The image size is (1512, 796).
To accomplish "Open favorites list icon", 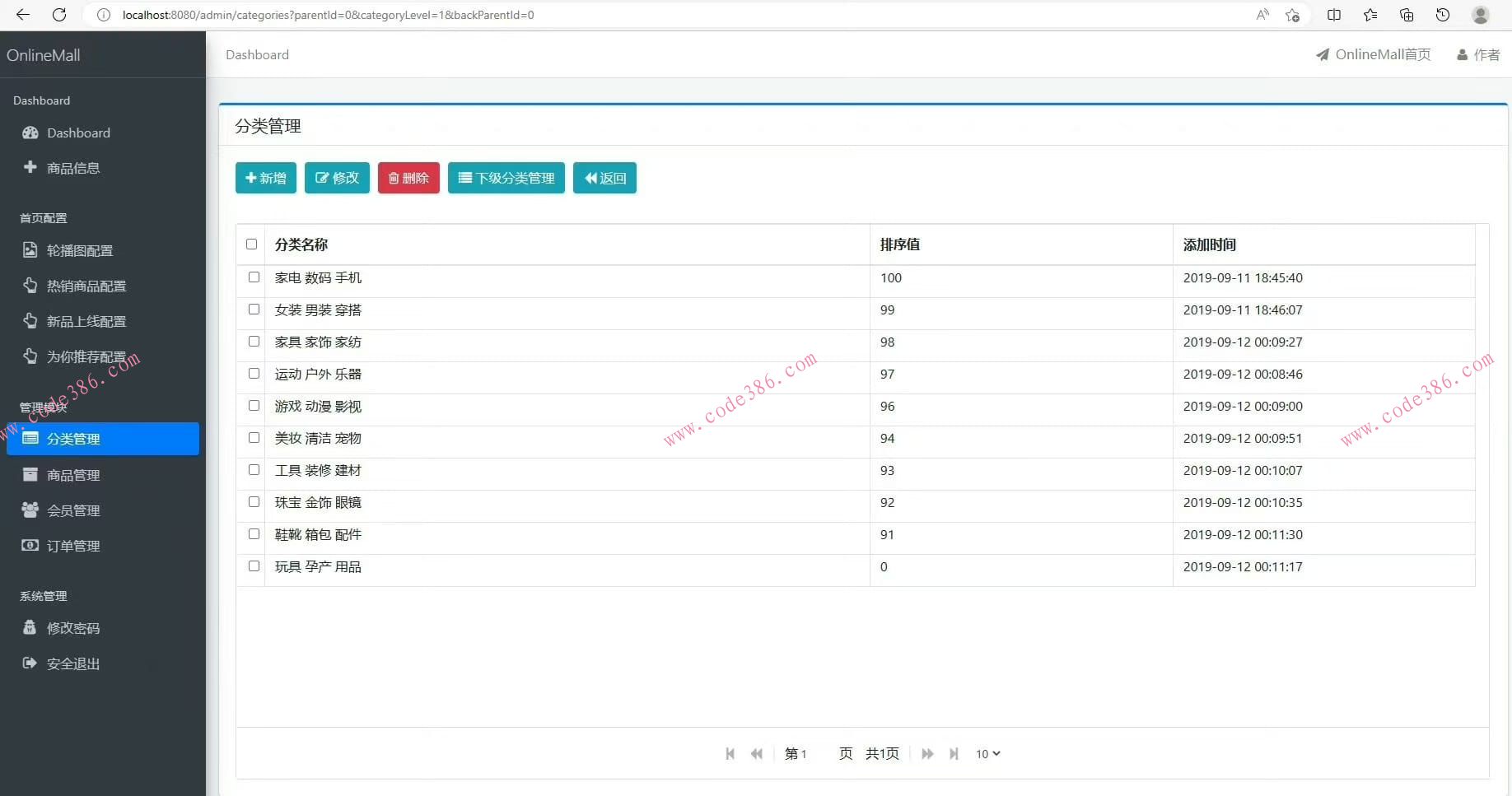I will coord(1370,15).
